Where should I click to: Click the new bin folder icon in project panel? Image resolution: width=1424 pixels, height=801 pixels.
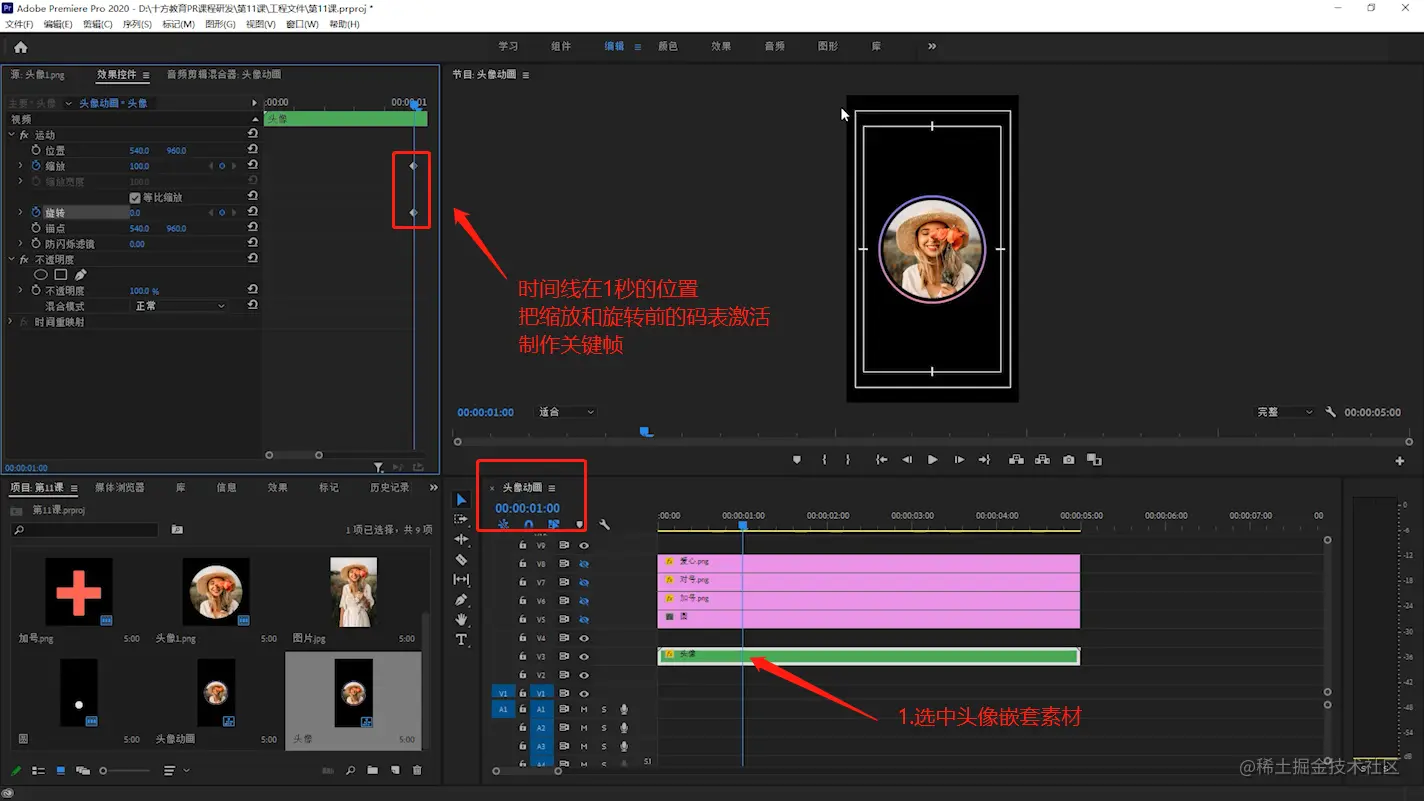[373, 771]
